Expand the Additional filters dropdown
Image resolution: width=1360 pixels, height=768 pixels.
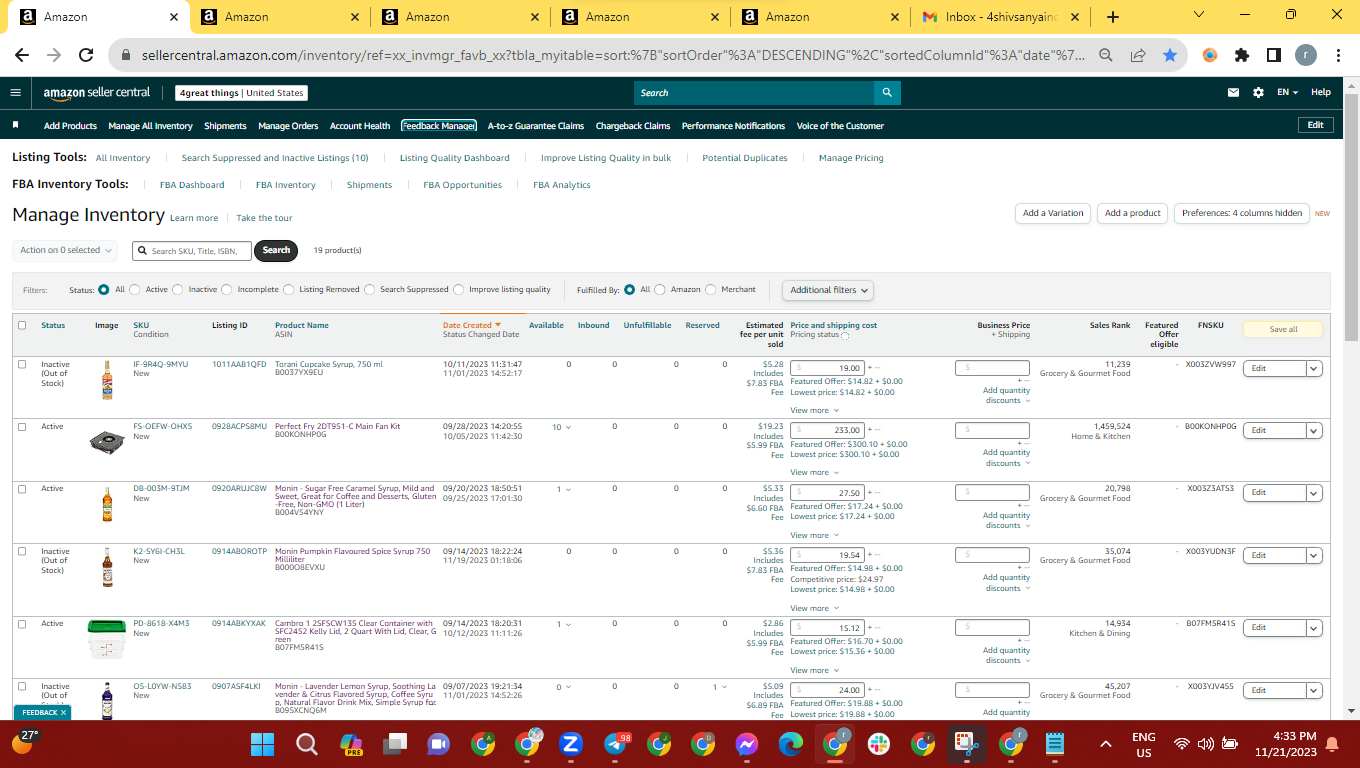tap(827, 290)
